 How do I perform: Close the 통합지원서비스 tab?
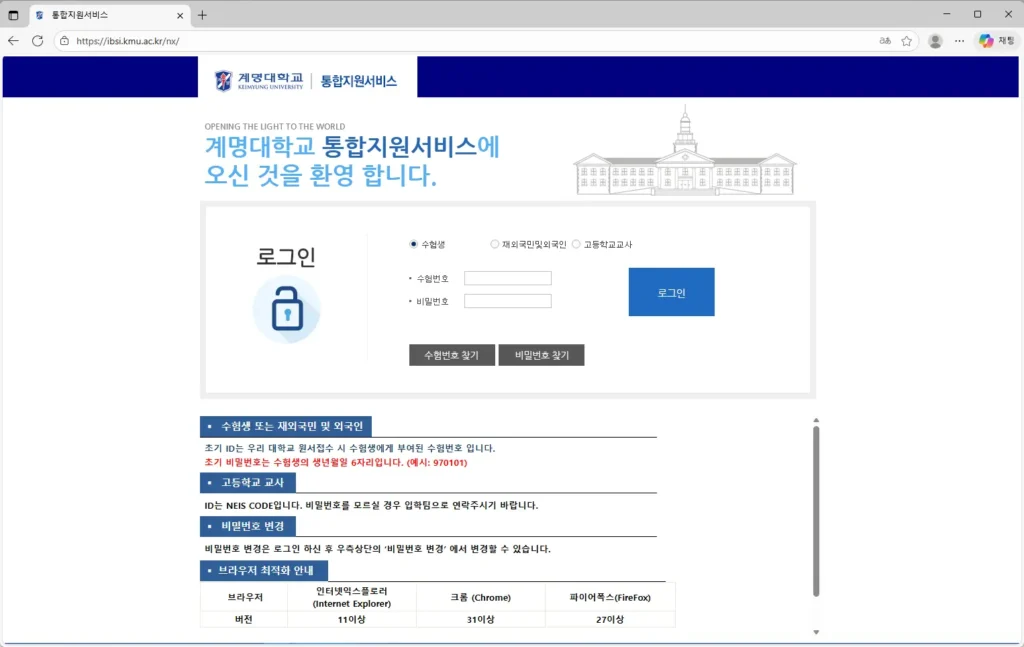point(181,15)
